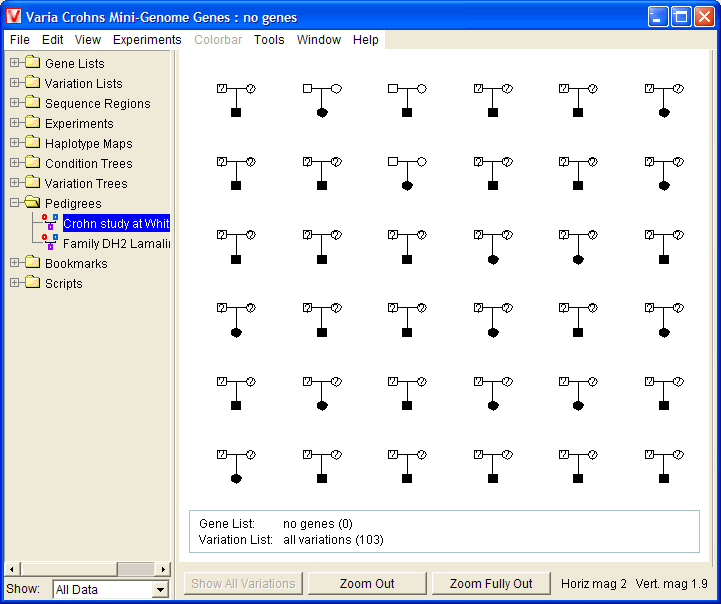Viewport: 721px width, 604px height.
Task: Expand the Experiments tree node
Action: (x=15, y=123)
